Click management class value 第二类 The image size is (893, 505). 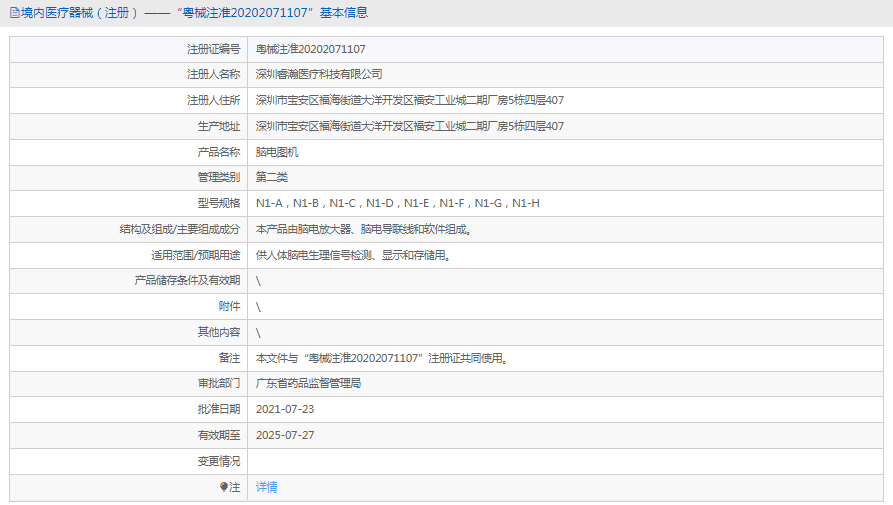coord(272,178)
